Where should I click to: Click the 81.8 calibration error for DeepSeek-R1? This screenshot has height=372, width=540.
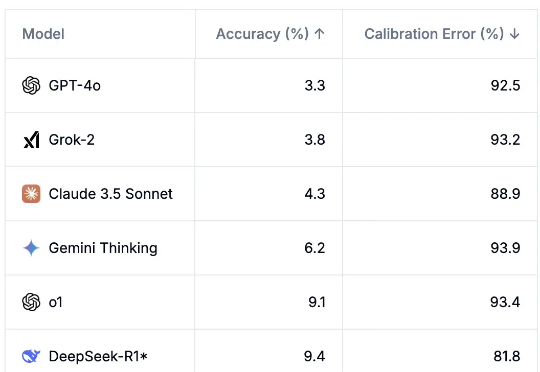click(x=507, y=356)
